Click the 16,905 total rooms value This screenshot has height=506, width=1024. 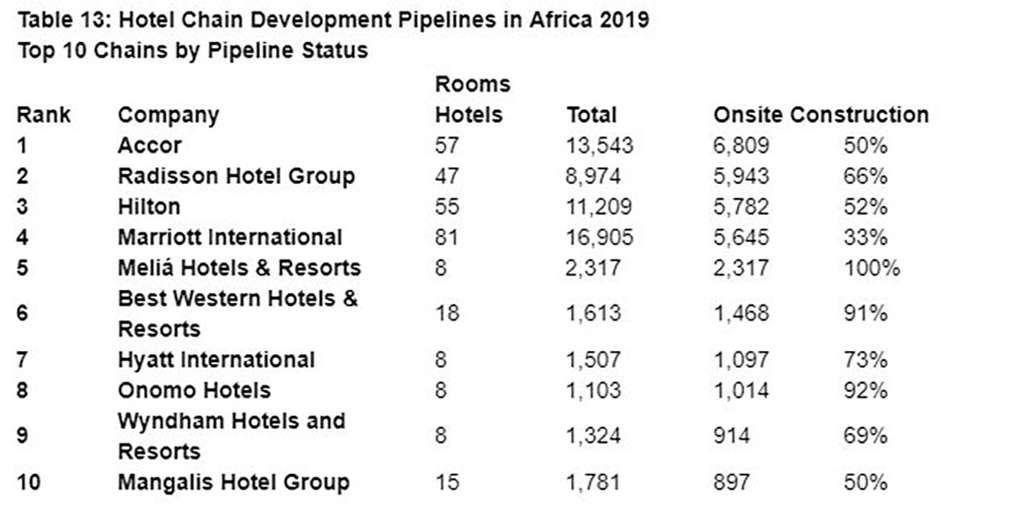(x=600, y=238)
